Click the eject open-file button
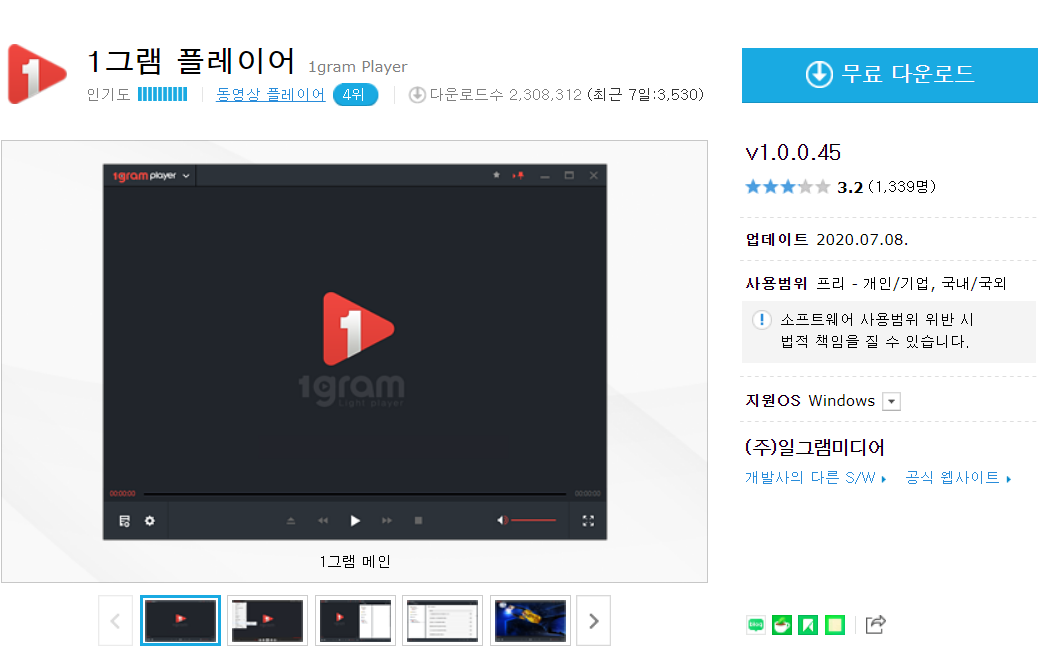1039x648 pixels. (290, 521)
